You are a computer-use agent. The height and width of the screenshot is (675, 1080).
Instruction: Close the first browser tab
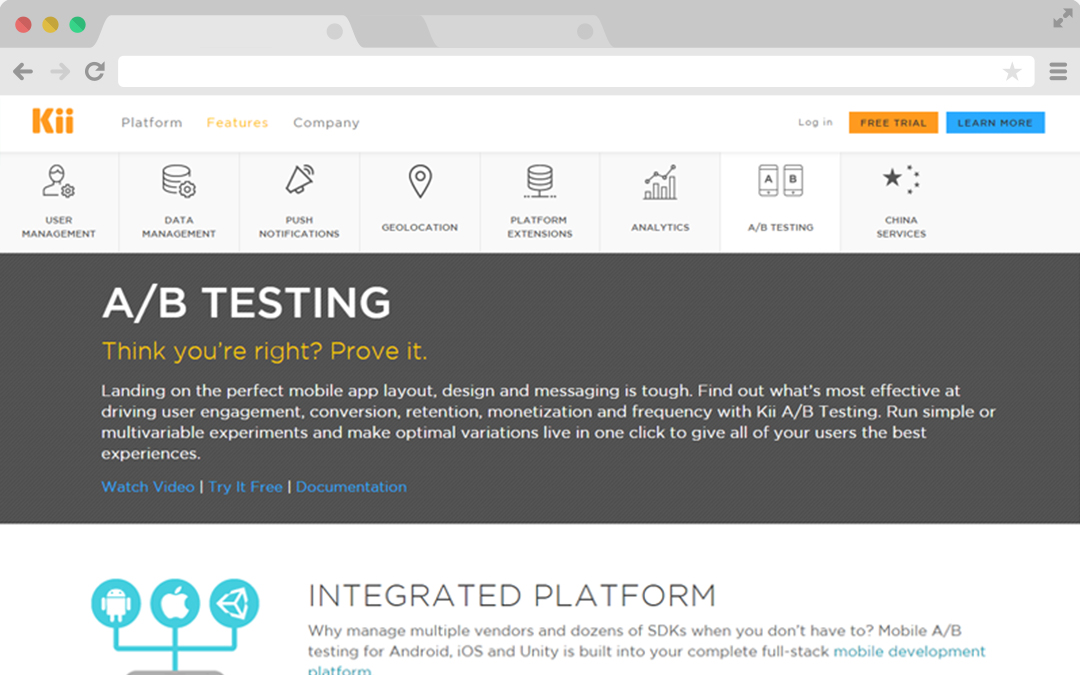click(x=335, y=31)
